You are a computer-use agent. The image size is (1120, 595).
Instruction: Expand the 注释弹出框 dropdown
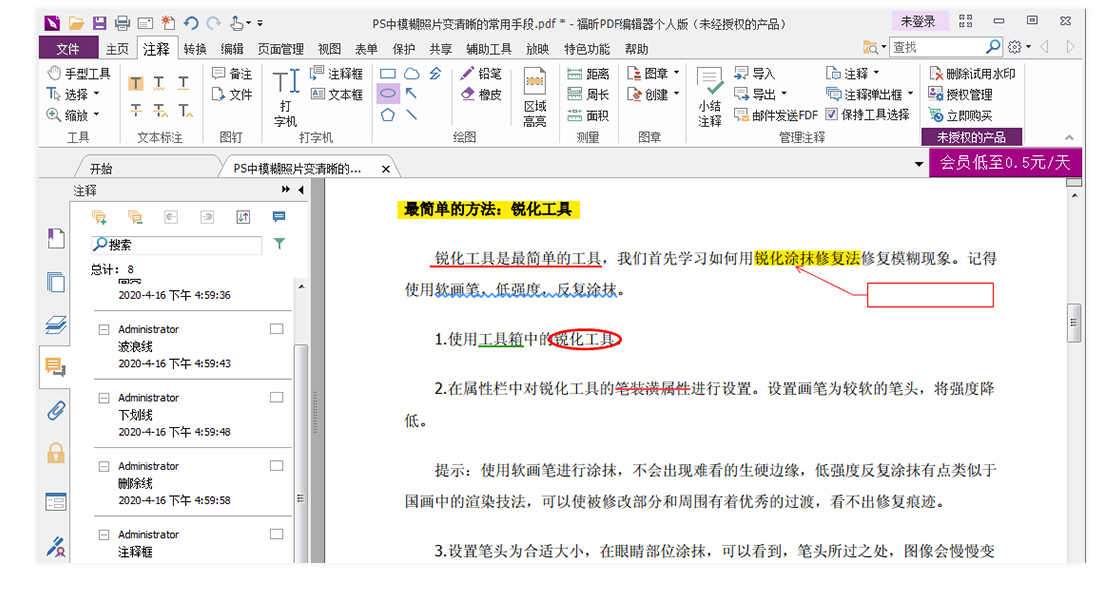click(x=910, y=94)
